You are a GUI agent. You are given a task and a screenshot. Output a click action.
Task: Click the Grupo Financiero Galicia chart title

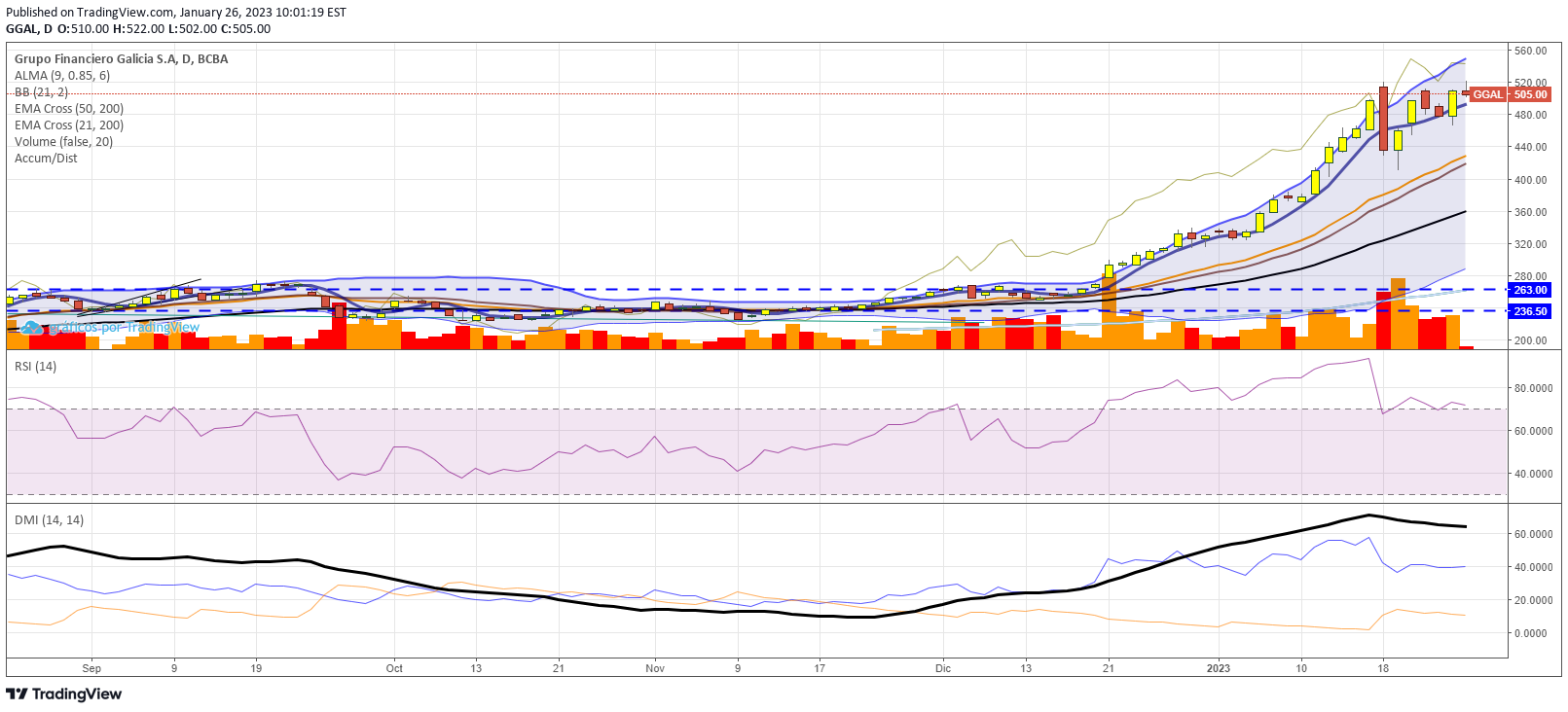click(122, 59)
